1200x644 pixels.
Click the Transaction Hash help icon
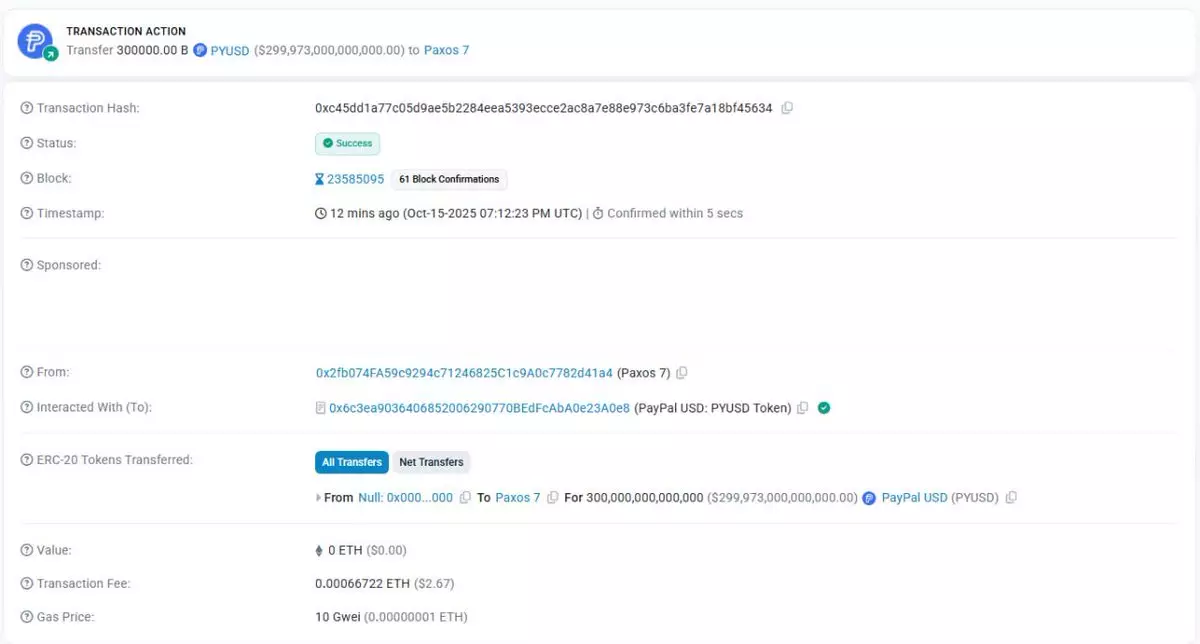[27, 108]
